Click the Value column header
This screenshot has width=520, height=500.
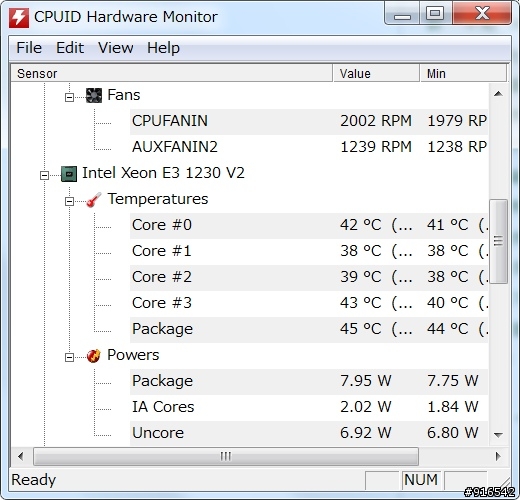pyautogui.click(x=376, y=73)
